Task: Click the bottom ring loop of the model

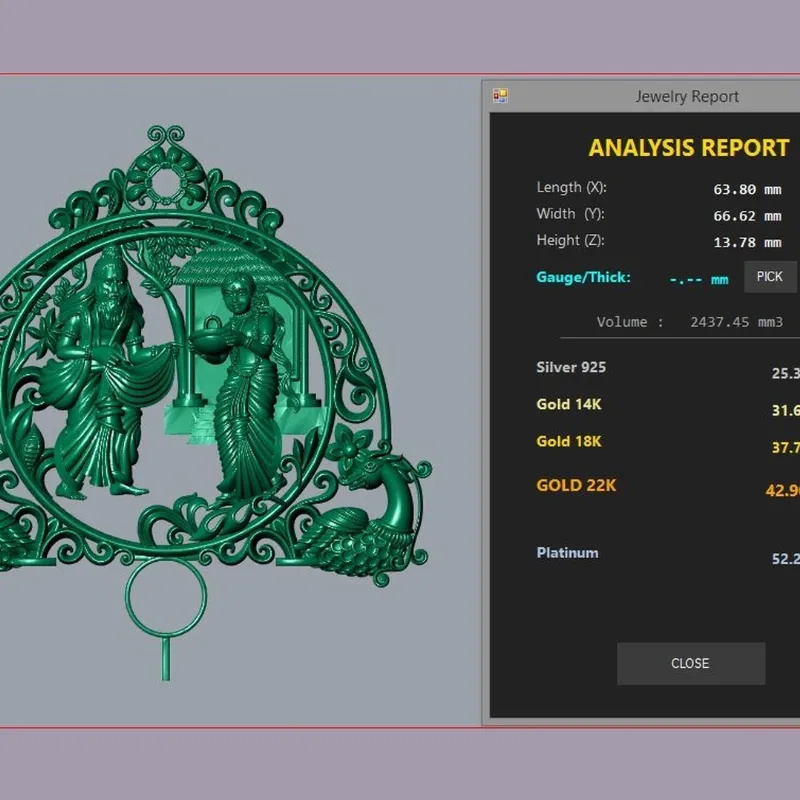Action: (x=166, y=598)
